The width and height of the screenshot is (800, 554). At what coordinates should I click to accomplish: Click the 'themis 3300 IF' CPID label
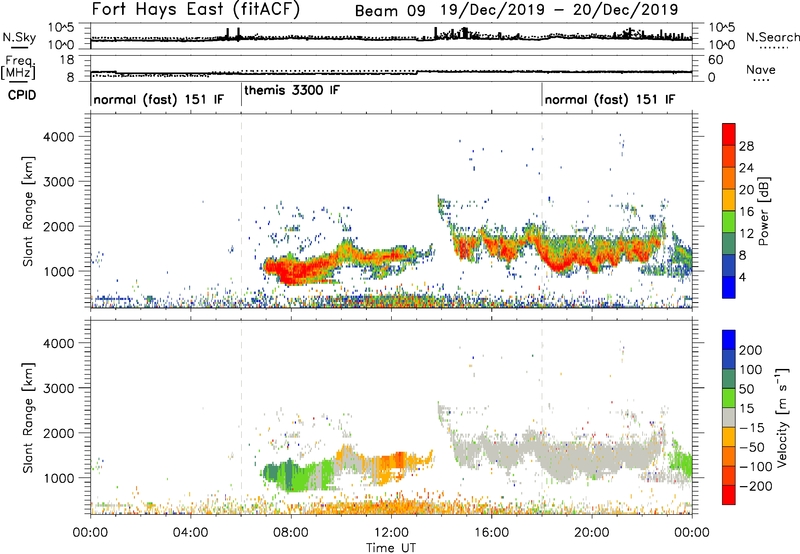pyautogui.click(x=291, y=90)
